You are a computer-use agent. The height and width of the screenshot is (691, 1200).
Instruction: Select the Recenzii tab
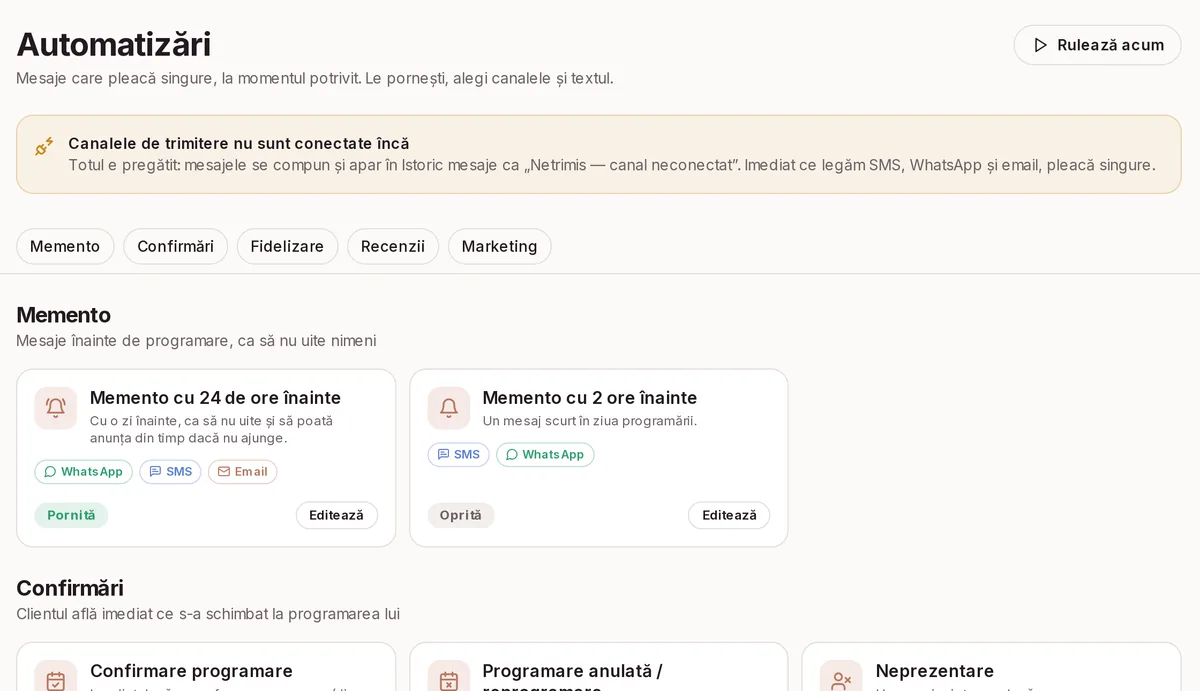click(393, 246)
